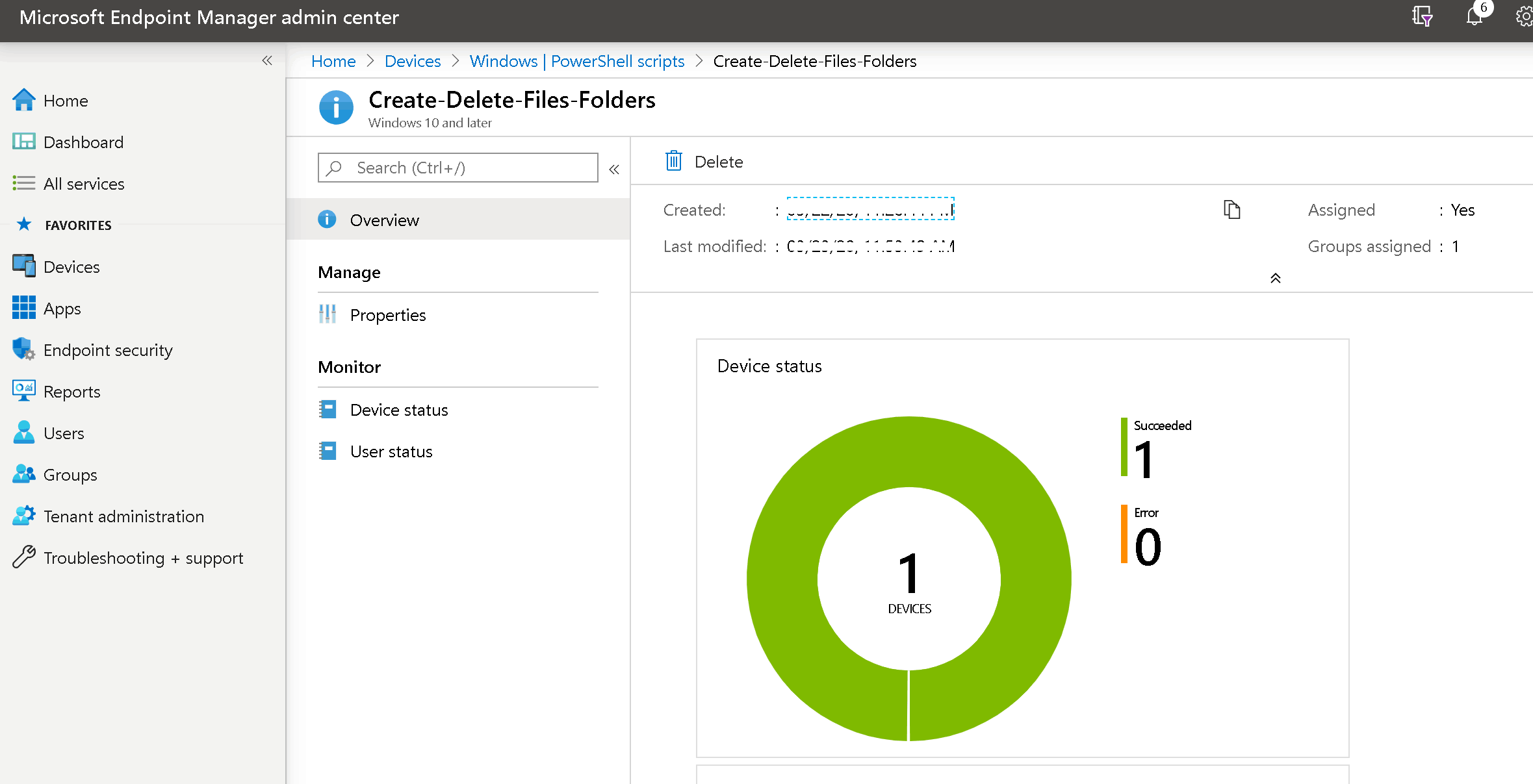The image size is (1533, 784).
Task: Click the Endpoint security shield icon
Action: [24, 349]
